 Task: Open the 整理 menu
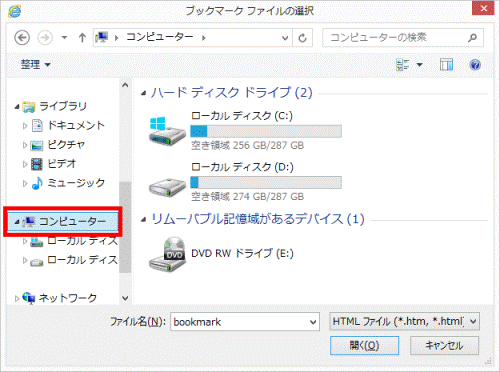coord(36,64)
